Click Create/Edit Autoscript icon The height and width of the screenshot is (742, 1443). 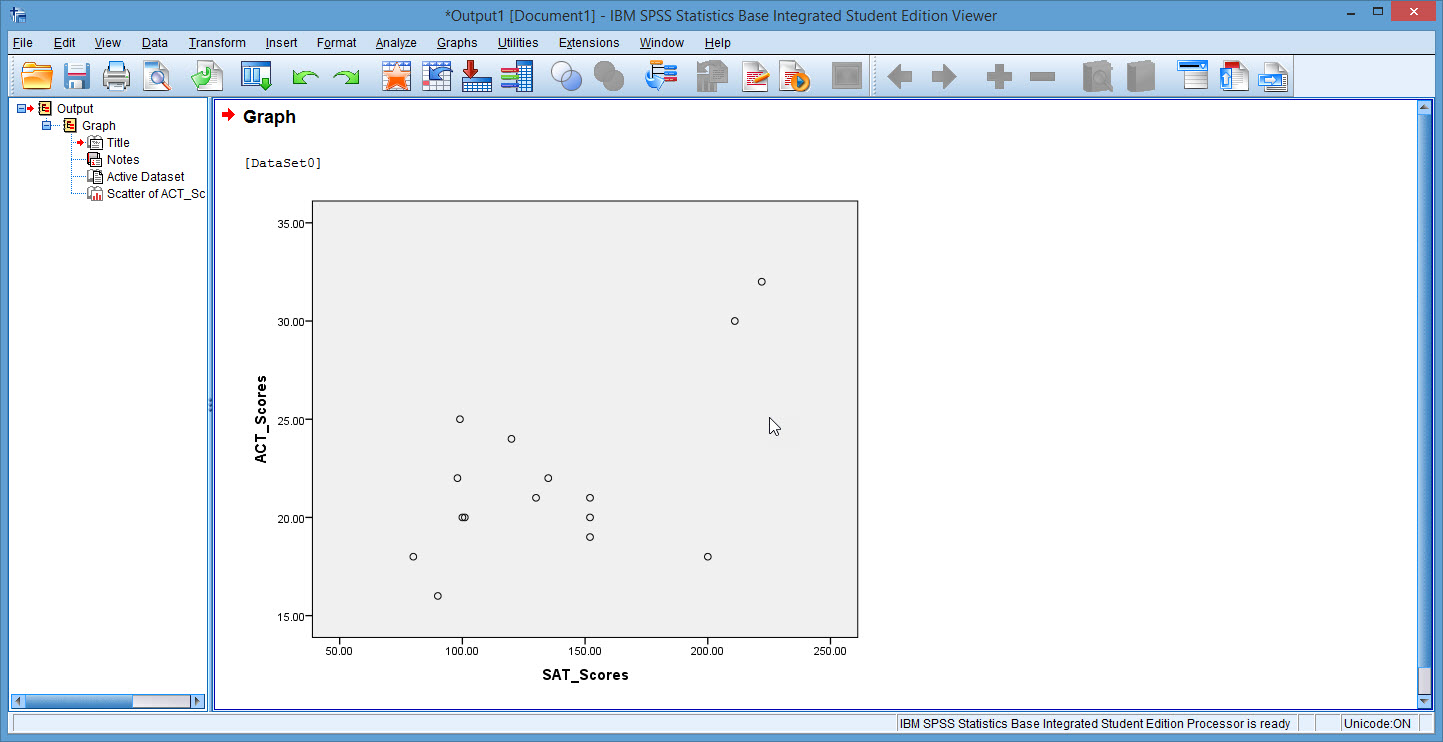pos(755,76)
